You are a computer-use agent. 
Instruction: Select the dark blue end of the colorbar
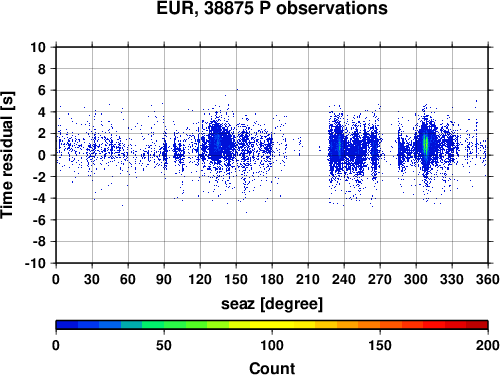(67, 325)
